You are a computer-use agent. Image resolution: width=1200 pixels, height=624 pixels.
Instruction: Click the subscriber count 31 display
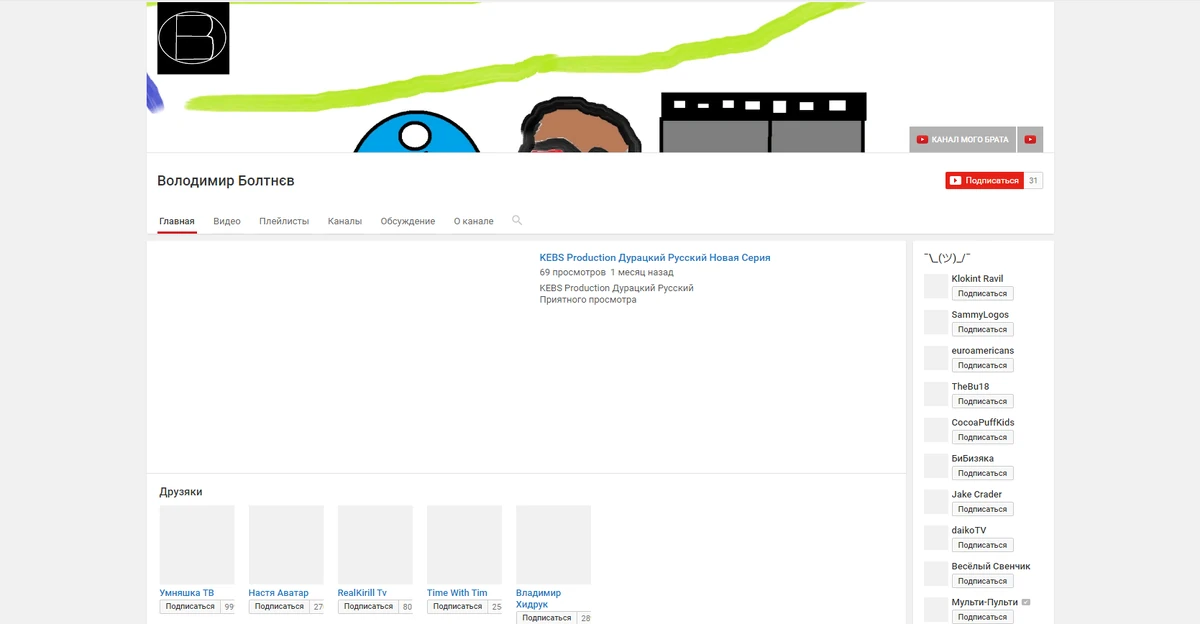click(x=1035, y=180)
